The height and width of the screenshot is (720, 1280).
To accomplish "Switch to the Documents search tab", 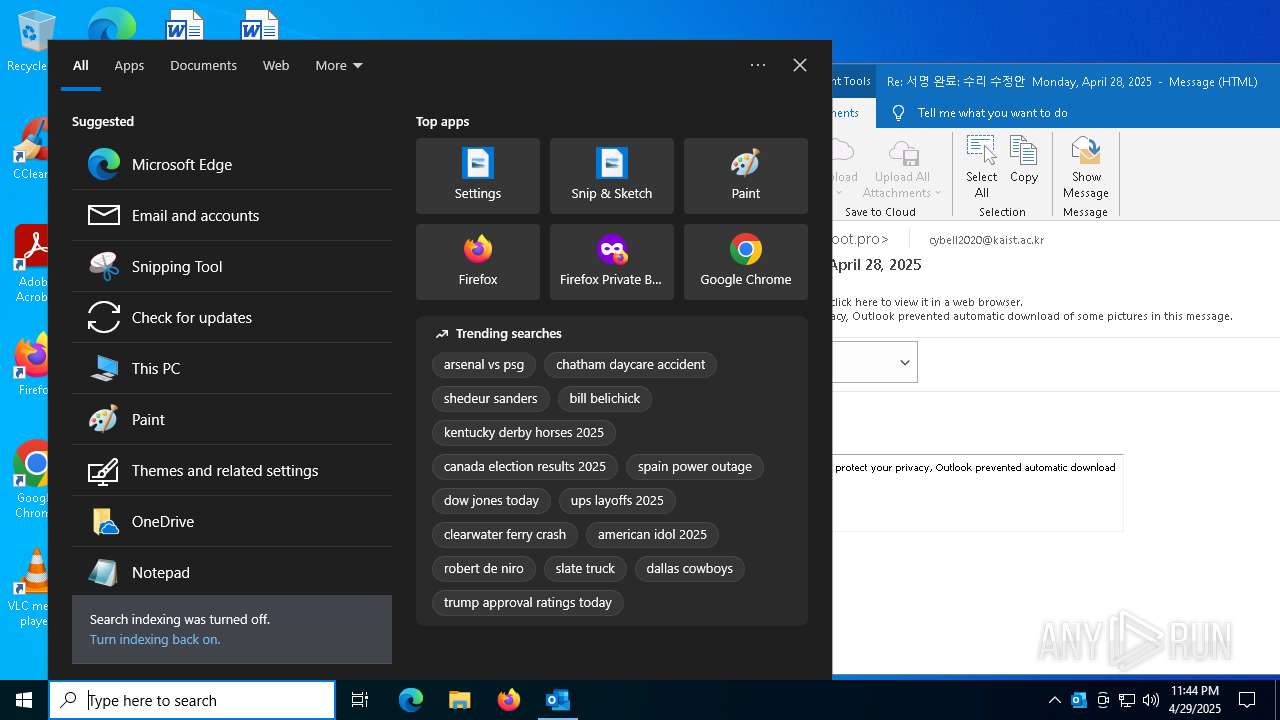I will (x=203, y=65).
